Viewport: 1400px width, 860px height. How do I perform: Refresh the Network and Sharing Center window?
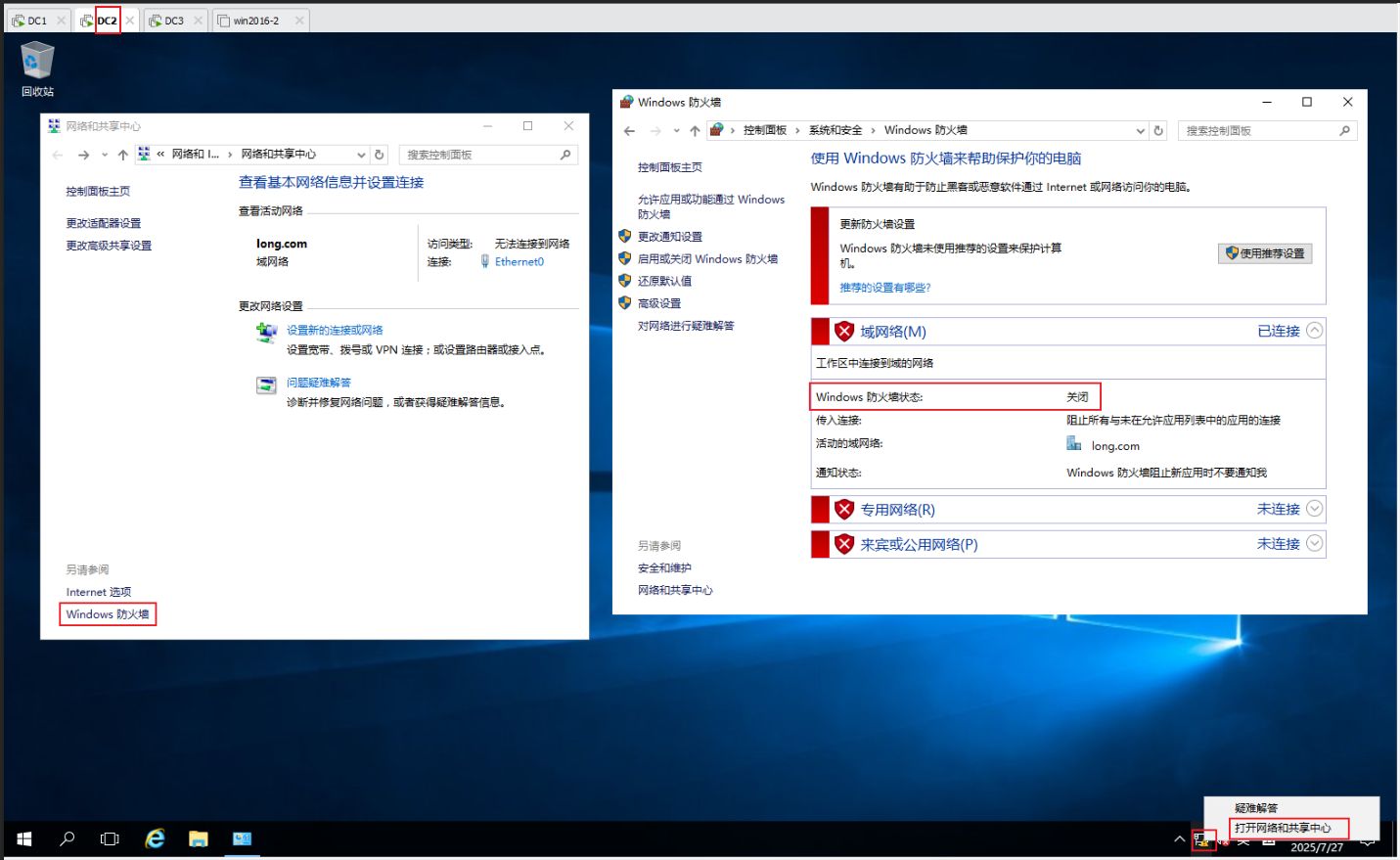(380, 155)
